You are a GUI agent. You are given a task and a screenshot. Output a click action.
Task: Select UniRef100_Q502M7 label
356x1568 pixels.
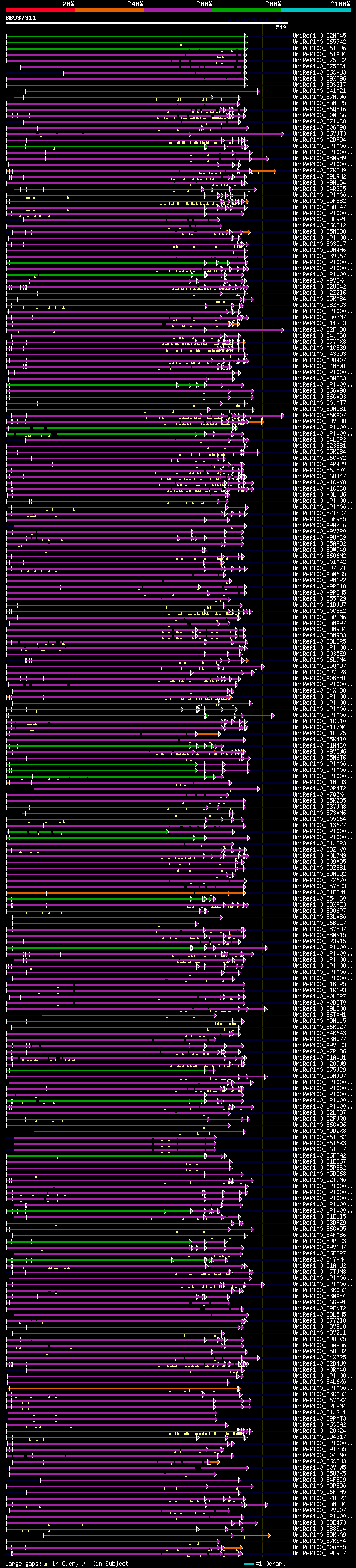pyautogui.click(x=319, y=317)
